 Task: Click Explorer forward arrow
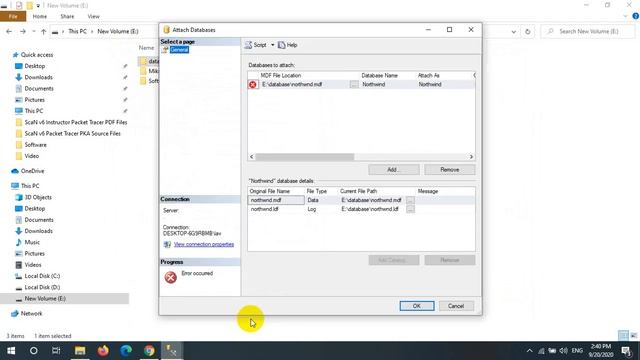[x=23, y=31]
